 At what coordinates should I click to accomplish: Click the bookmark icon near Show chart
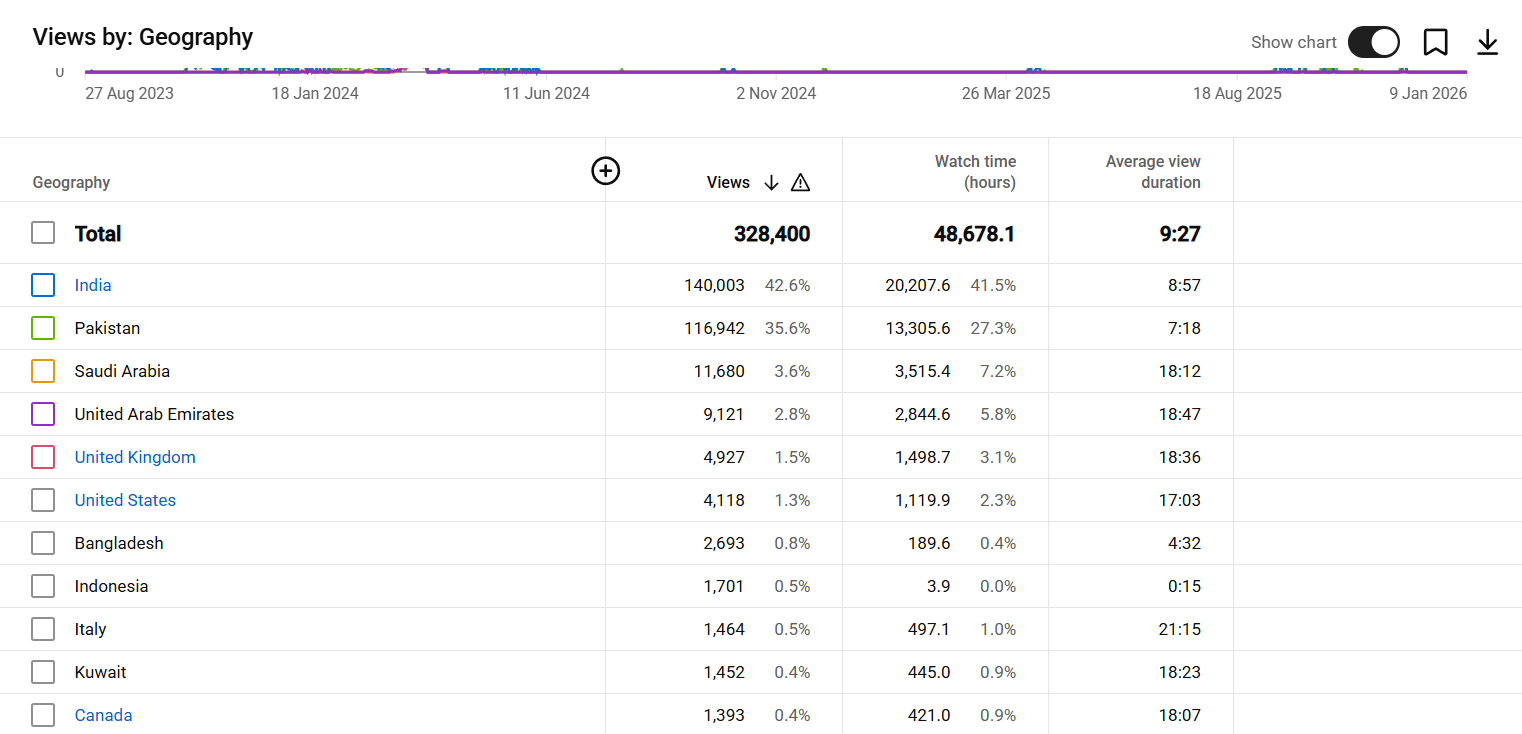1435,42
